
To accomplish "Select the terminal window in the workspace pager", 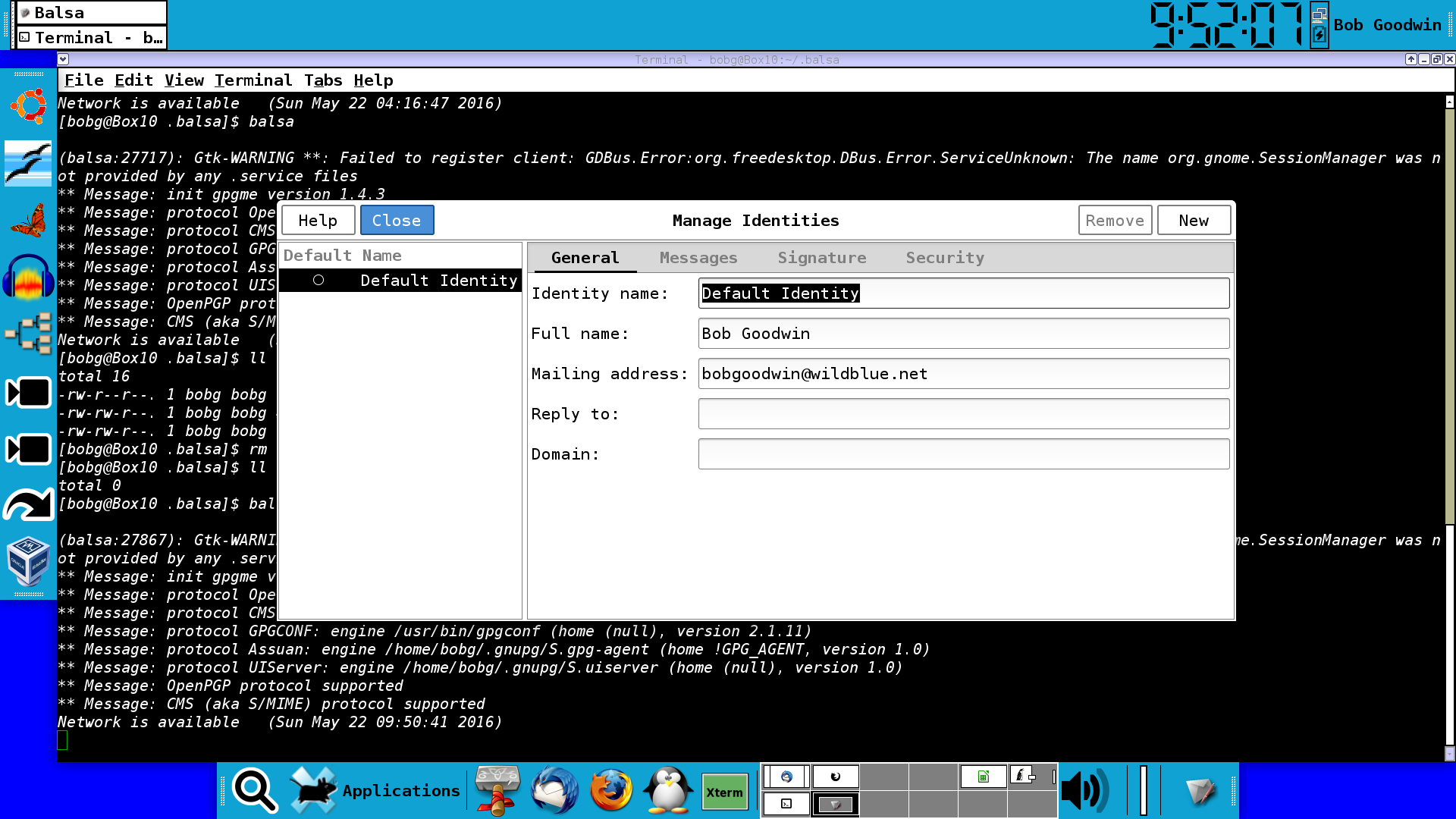I will pyautogui.click(x=786, y=803).
